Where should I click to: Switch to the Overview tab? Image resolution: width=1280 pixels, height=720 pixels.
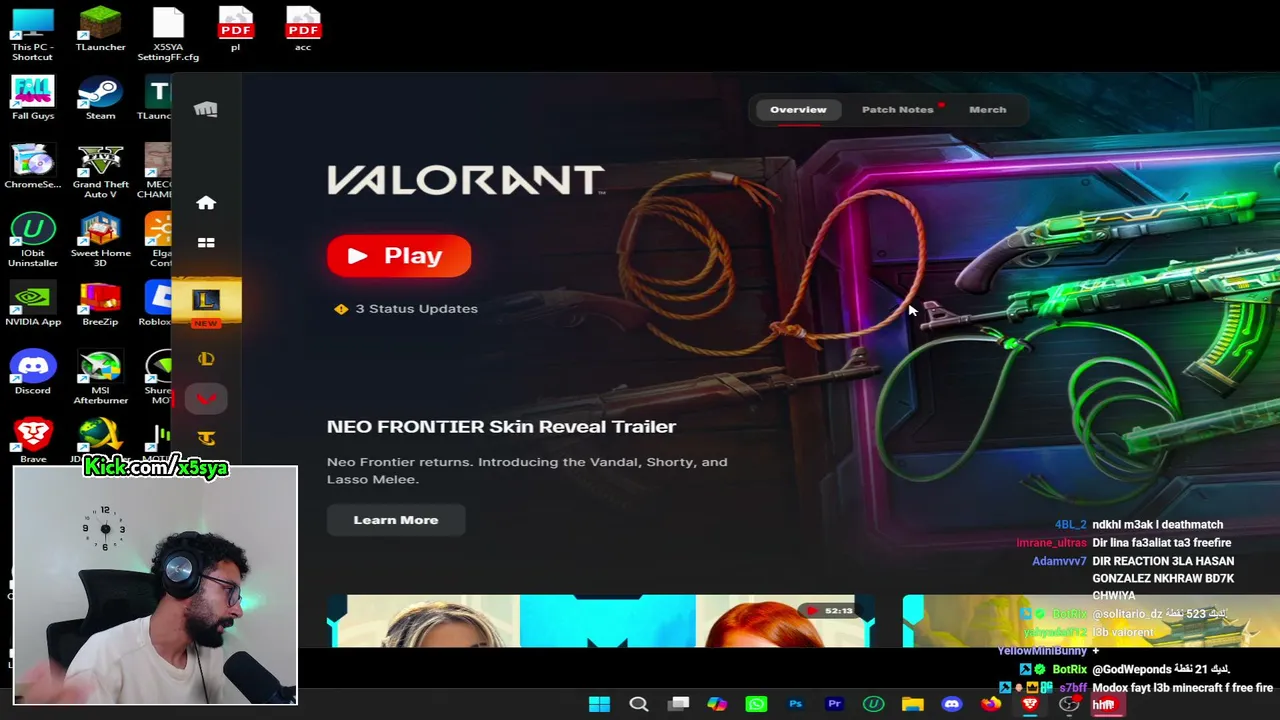(x=798, y=109)
